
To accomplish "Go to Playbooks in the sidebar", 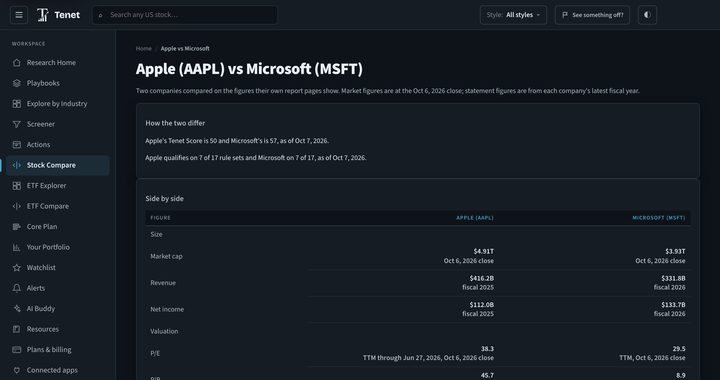I will (43, 83).
